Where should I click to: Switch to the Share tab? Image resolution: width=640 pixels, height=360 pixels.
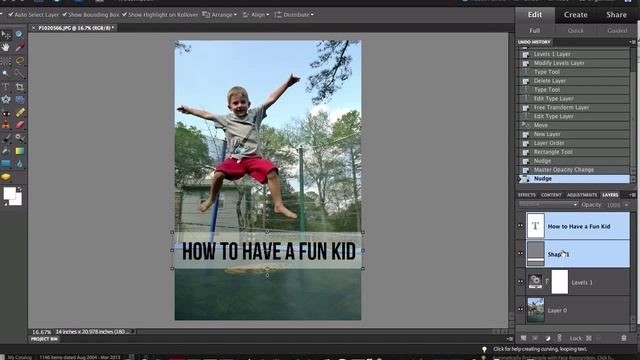[x=616, y=15]
